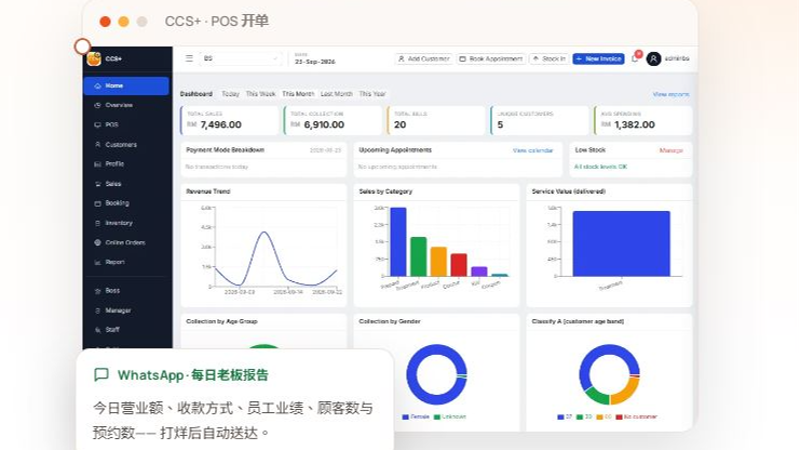Click the Unique Customers value 5
The height and width of the screenshot is (450, 800).
[x=500, y=124]
